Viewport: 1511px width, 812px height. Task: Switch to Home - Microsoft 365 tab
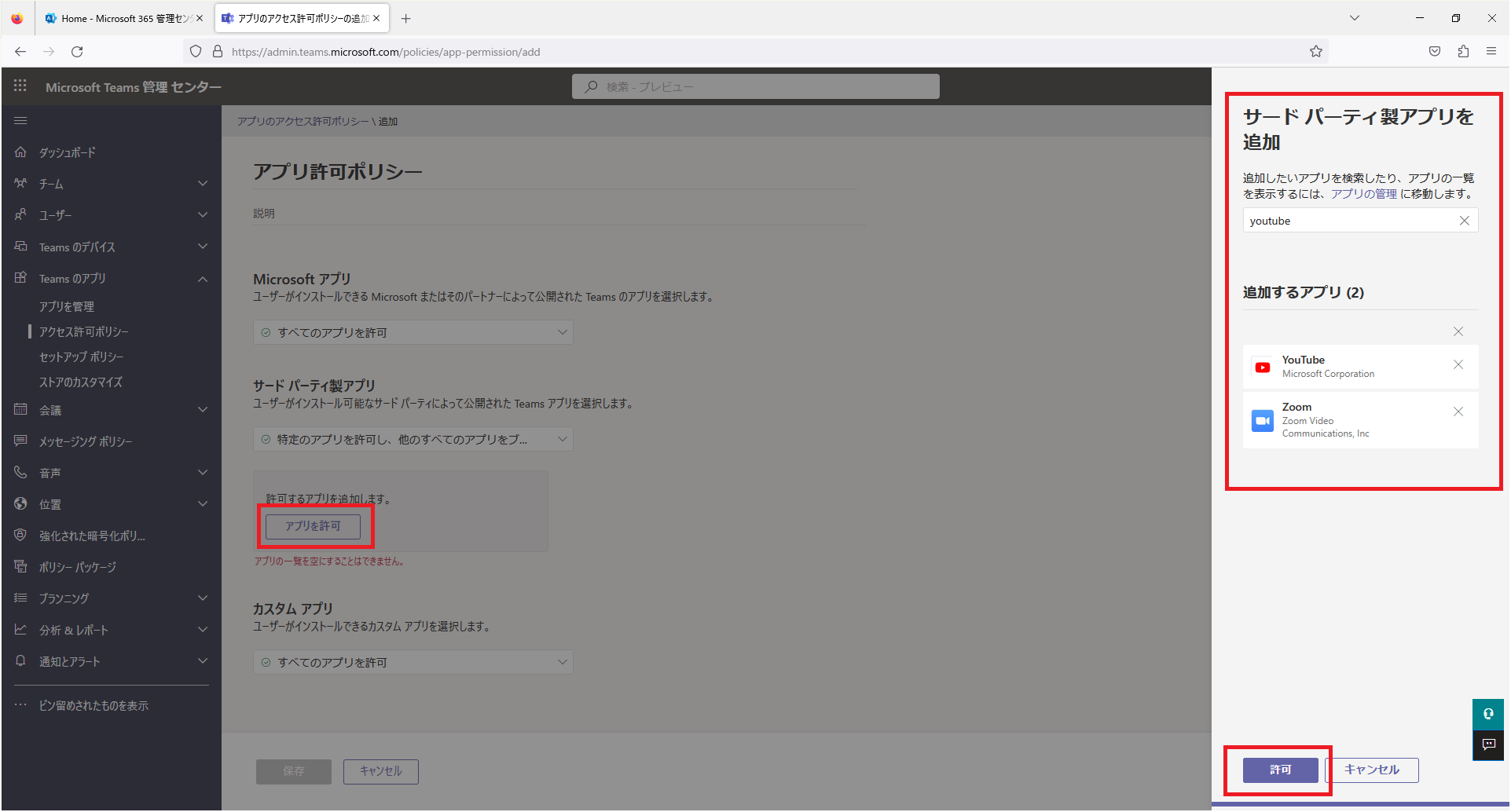(x=124, y=18)
